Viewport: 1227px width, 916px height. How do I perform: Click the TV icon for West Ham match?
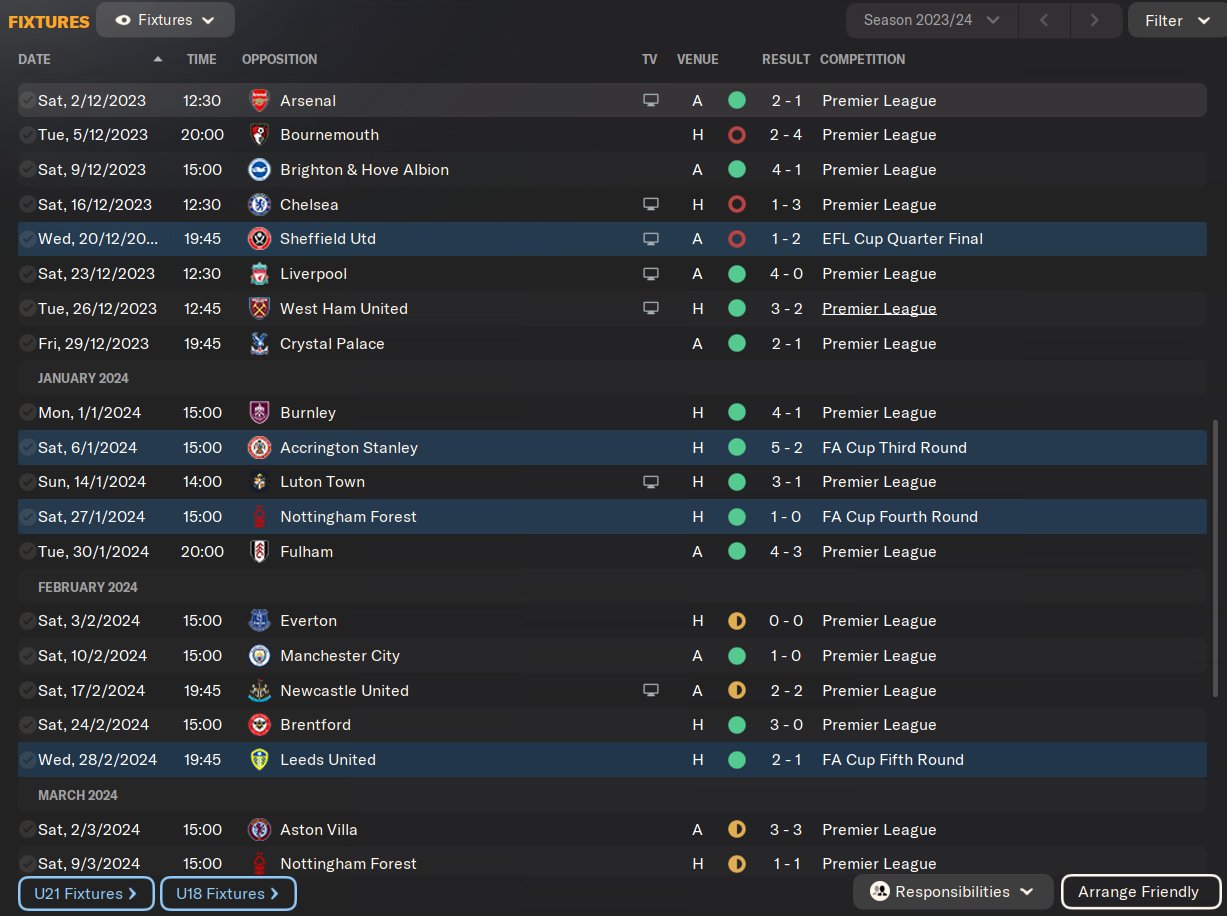click(x=651, y=309)
